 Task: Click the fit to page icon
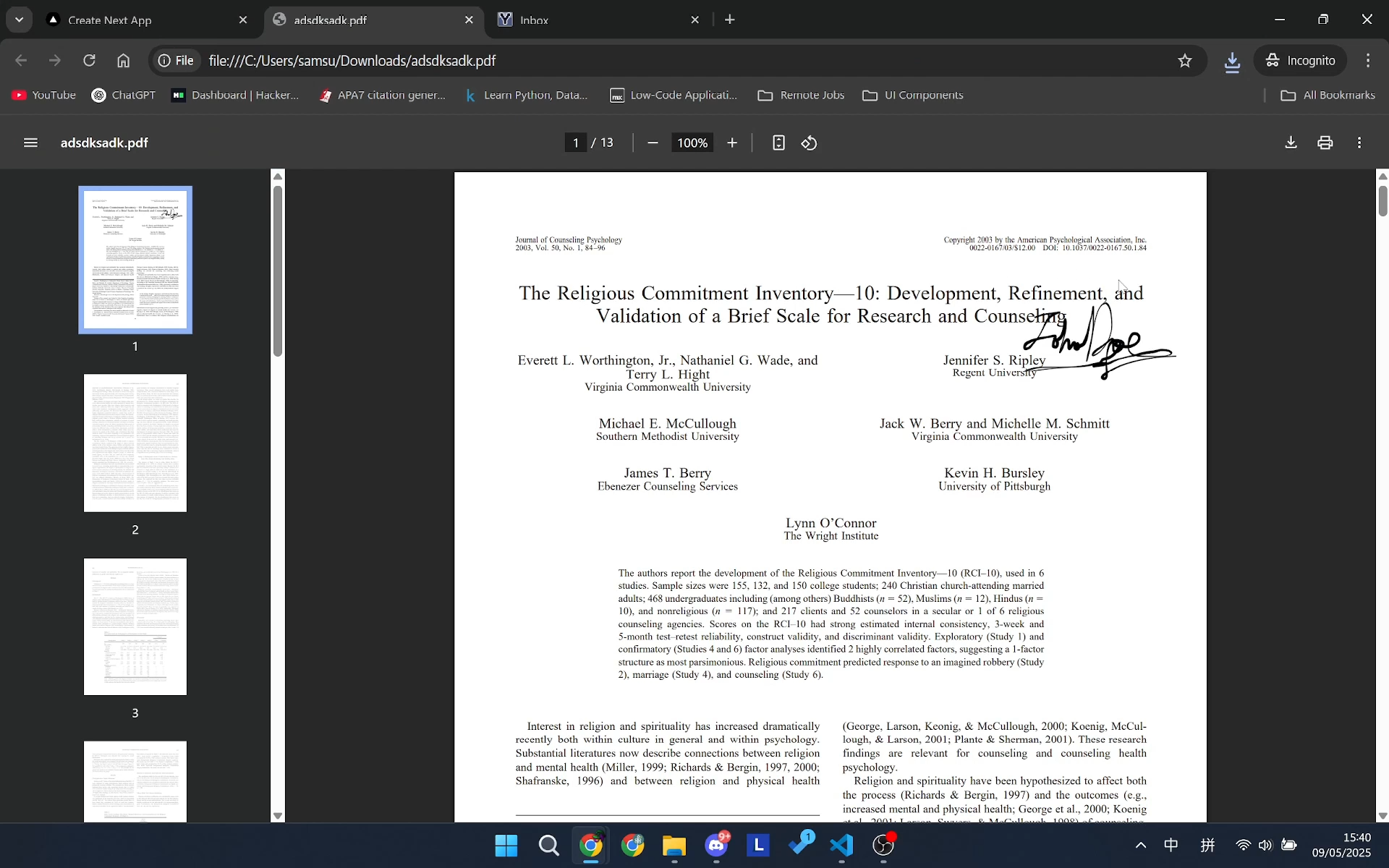click(x=778, y=143)
